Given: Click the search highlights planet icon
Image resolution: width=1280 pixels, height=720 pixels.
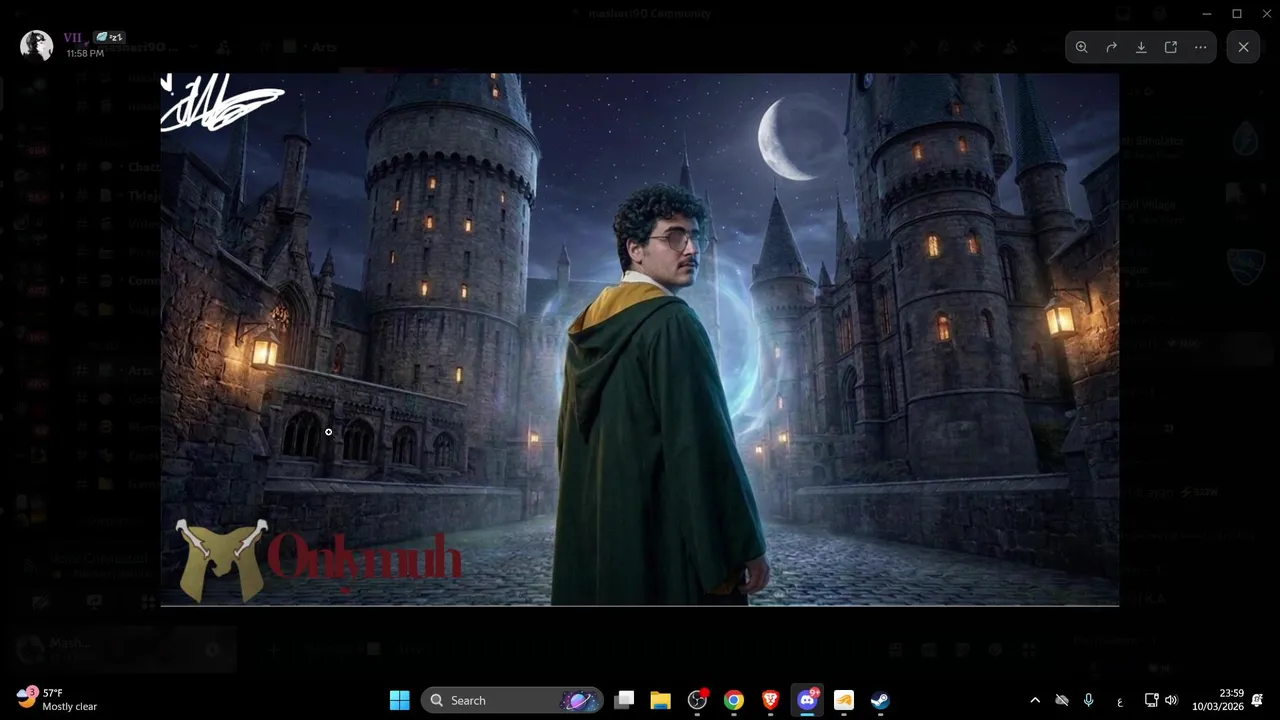Looking at the screenshot, I should pyautogui.click(x=579, y=700).
